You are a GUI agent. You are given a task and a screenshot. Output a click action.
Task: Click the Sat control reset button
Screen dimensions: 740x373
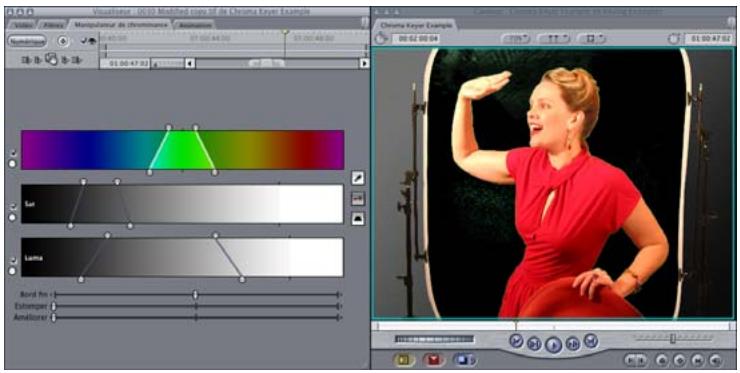(12, 218)
